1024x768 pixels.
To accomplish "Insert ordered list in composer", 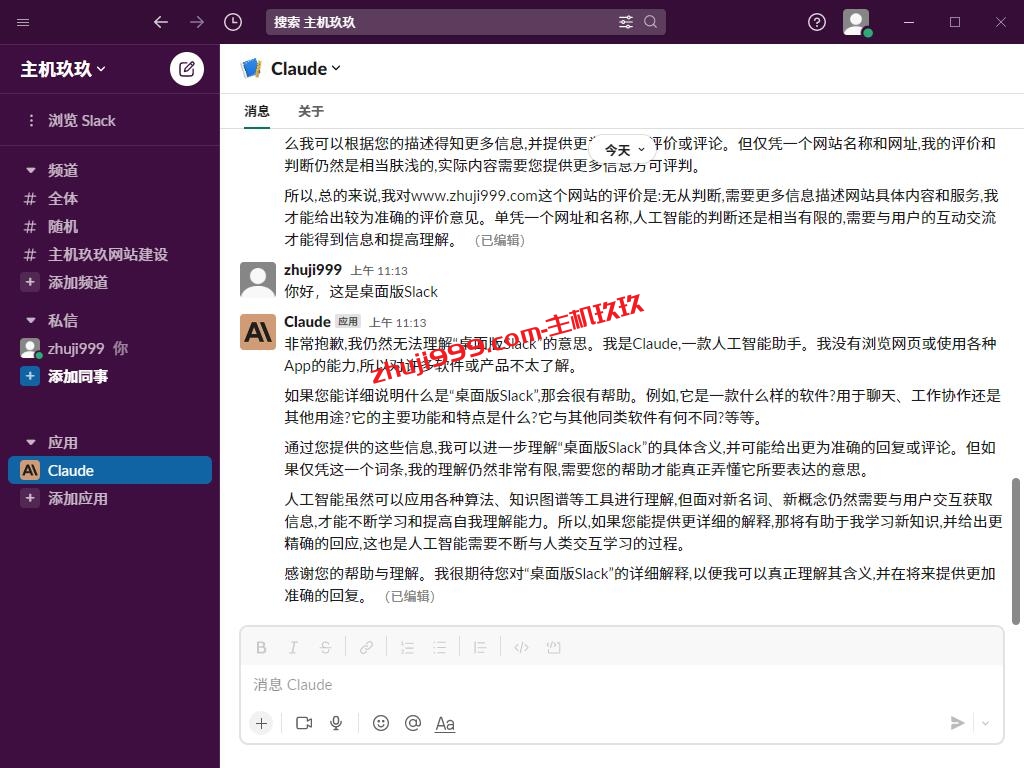I will coord(408,648).
